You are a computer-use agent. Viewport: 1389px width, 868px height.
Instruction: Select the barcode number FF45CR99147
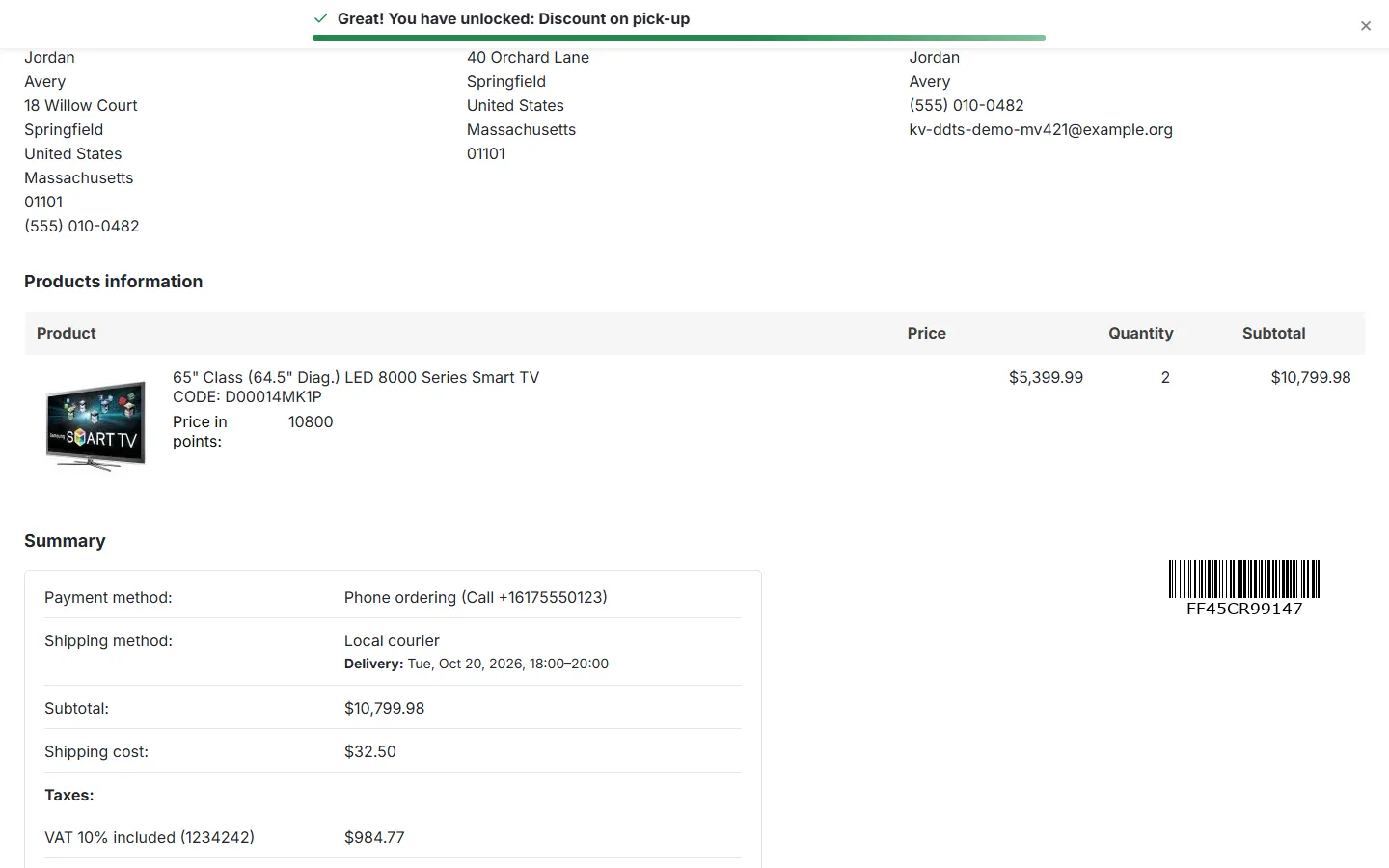click(1244, 609)
